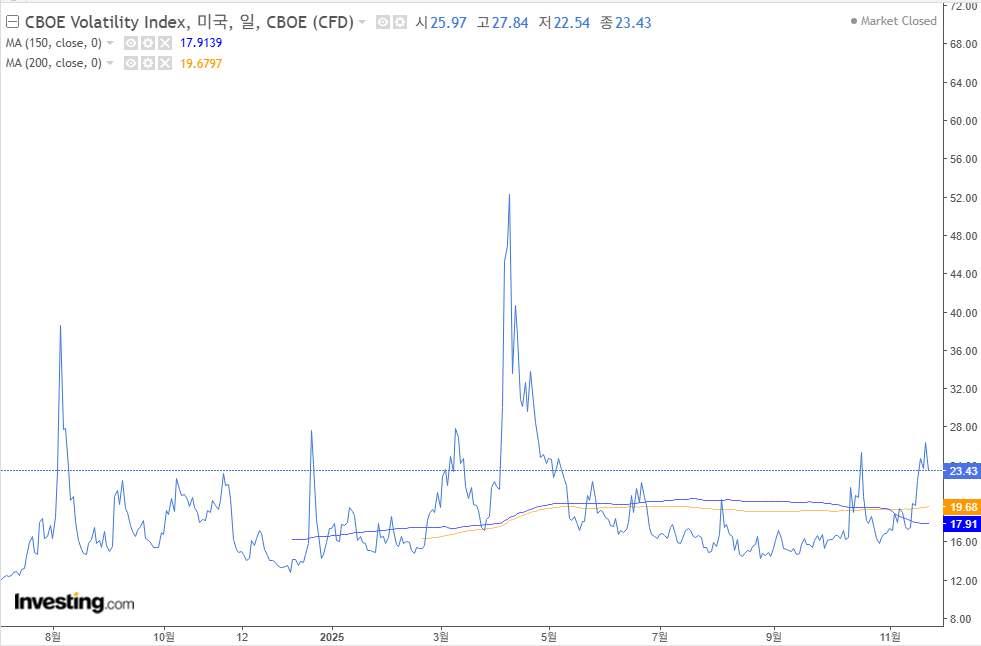Open settings gear for the MA 150 indicator
Screen dimensions: 981x646
[x=148, y=43]
